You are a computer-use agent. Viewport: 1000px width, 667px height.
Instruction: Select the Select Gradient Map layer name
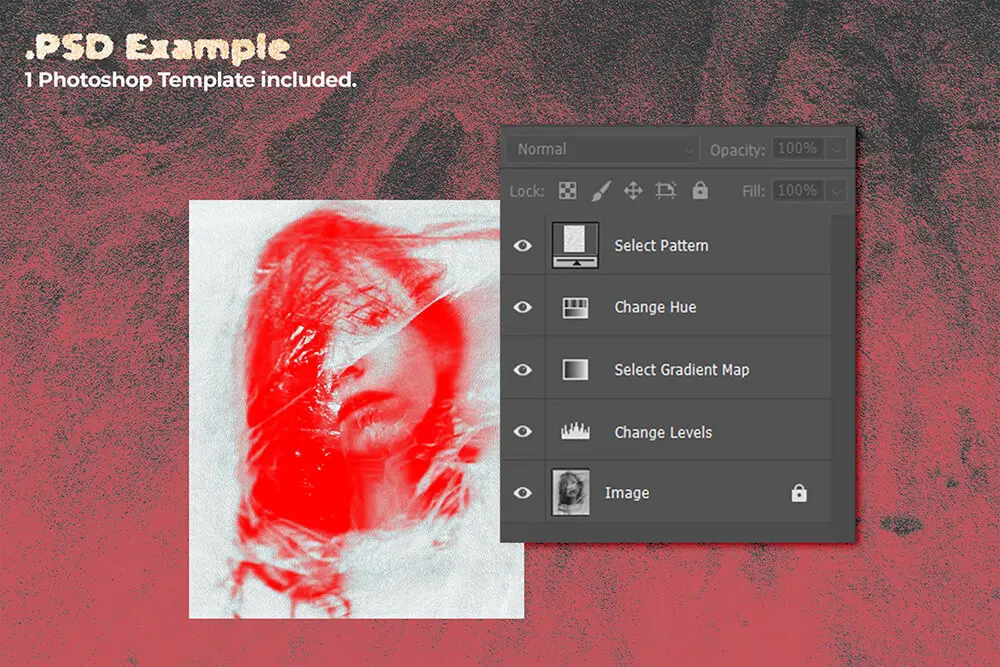click(681, 370)
